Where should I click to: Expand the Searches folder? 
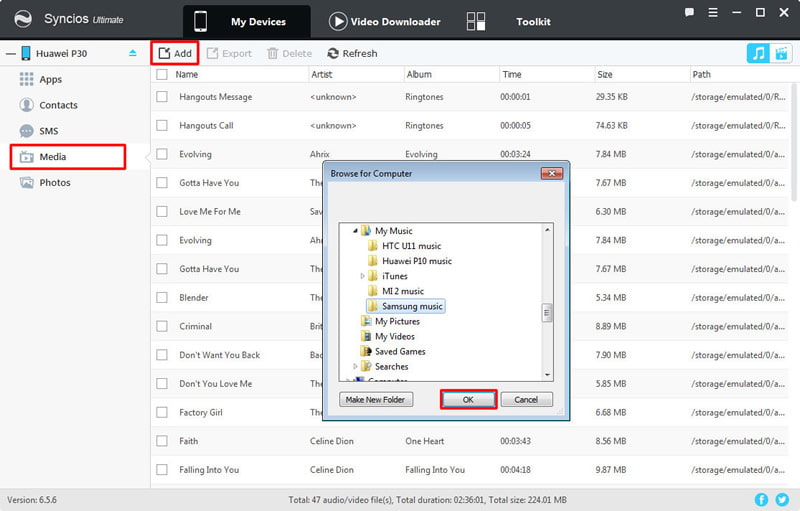(355, 367)
